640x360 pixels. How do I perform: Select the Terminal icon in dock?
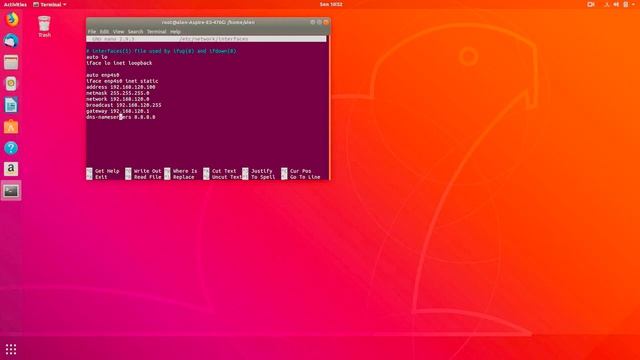pyautogui.click(x=11, y=191)
